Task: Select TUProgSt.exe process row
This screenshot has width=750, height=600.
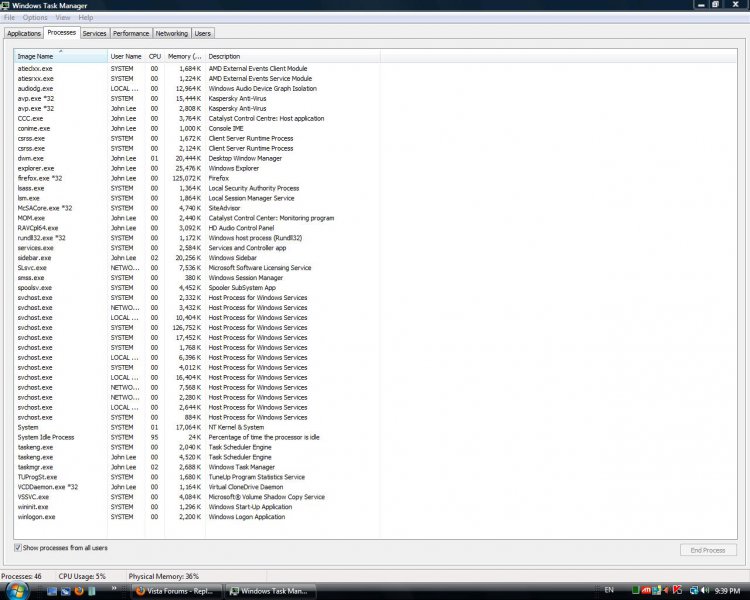Action: tap(197, 477)
